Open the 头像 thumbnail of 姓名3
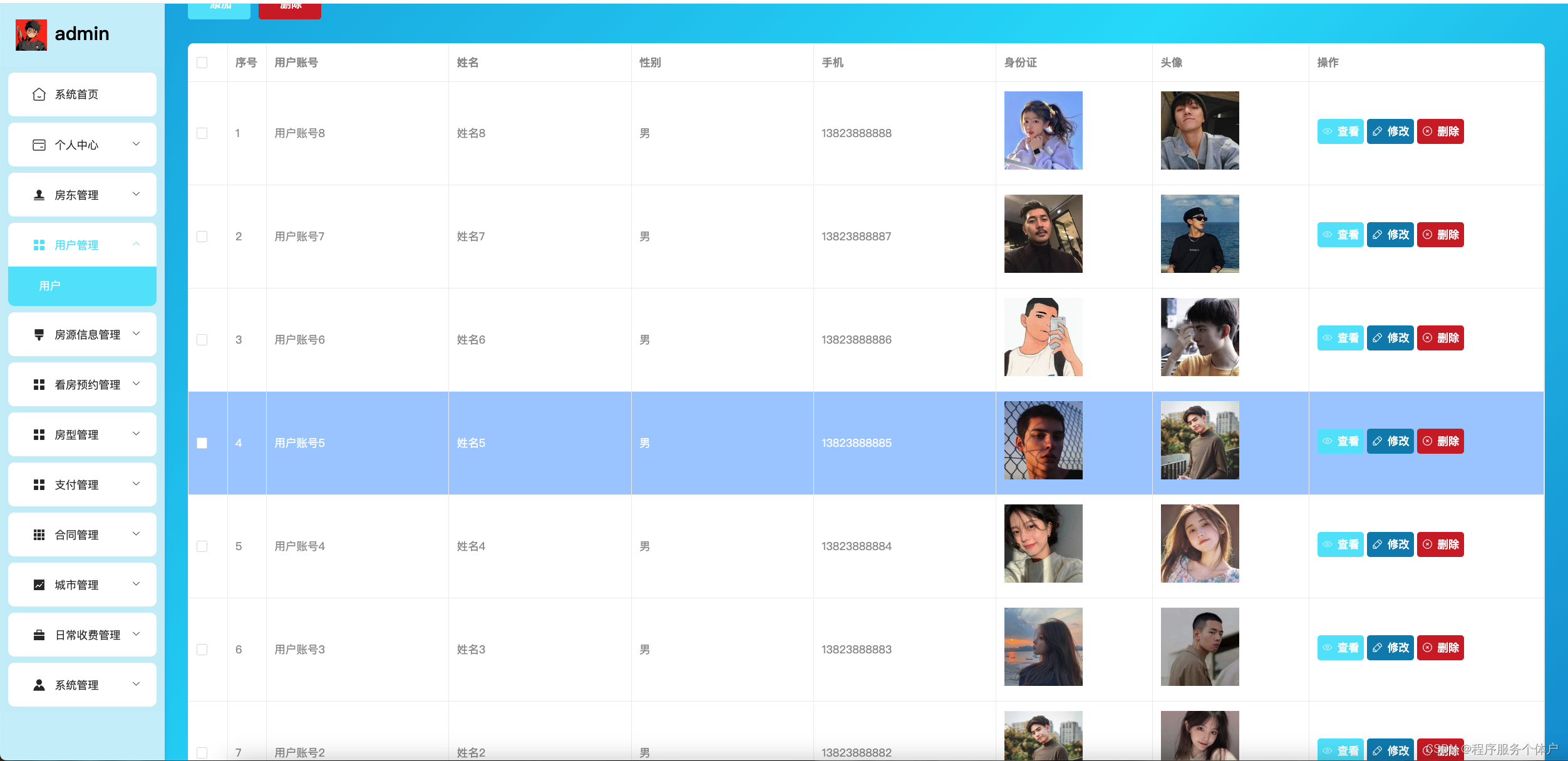 [1199, 646]
